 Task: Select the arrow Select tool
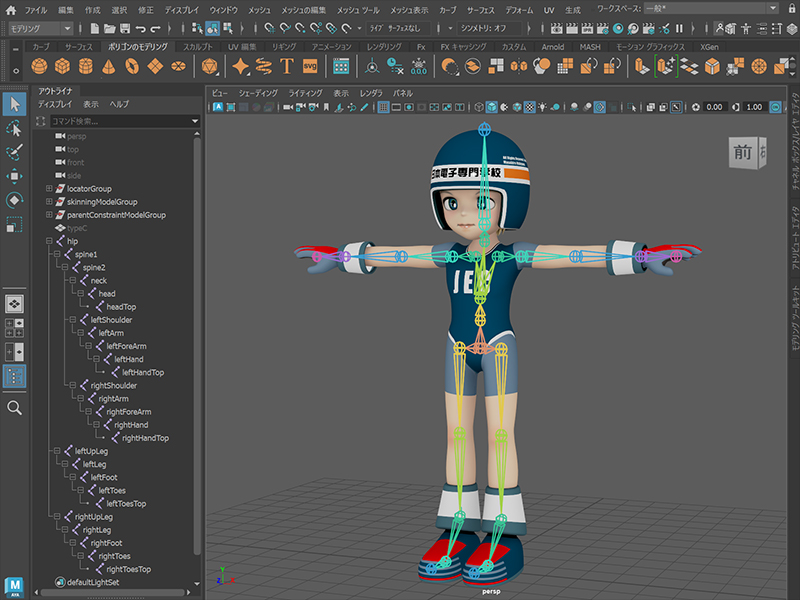click(15, 104)
